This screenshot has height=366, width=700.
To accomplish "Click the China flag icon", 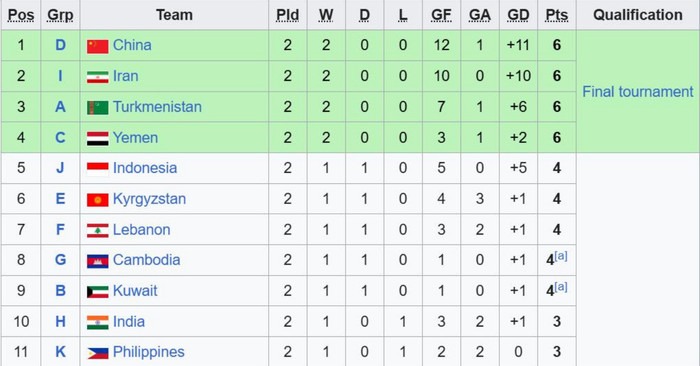I will [97, 46].
